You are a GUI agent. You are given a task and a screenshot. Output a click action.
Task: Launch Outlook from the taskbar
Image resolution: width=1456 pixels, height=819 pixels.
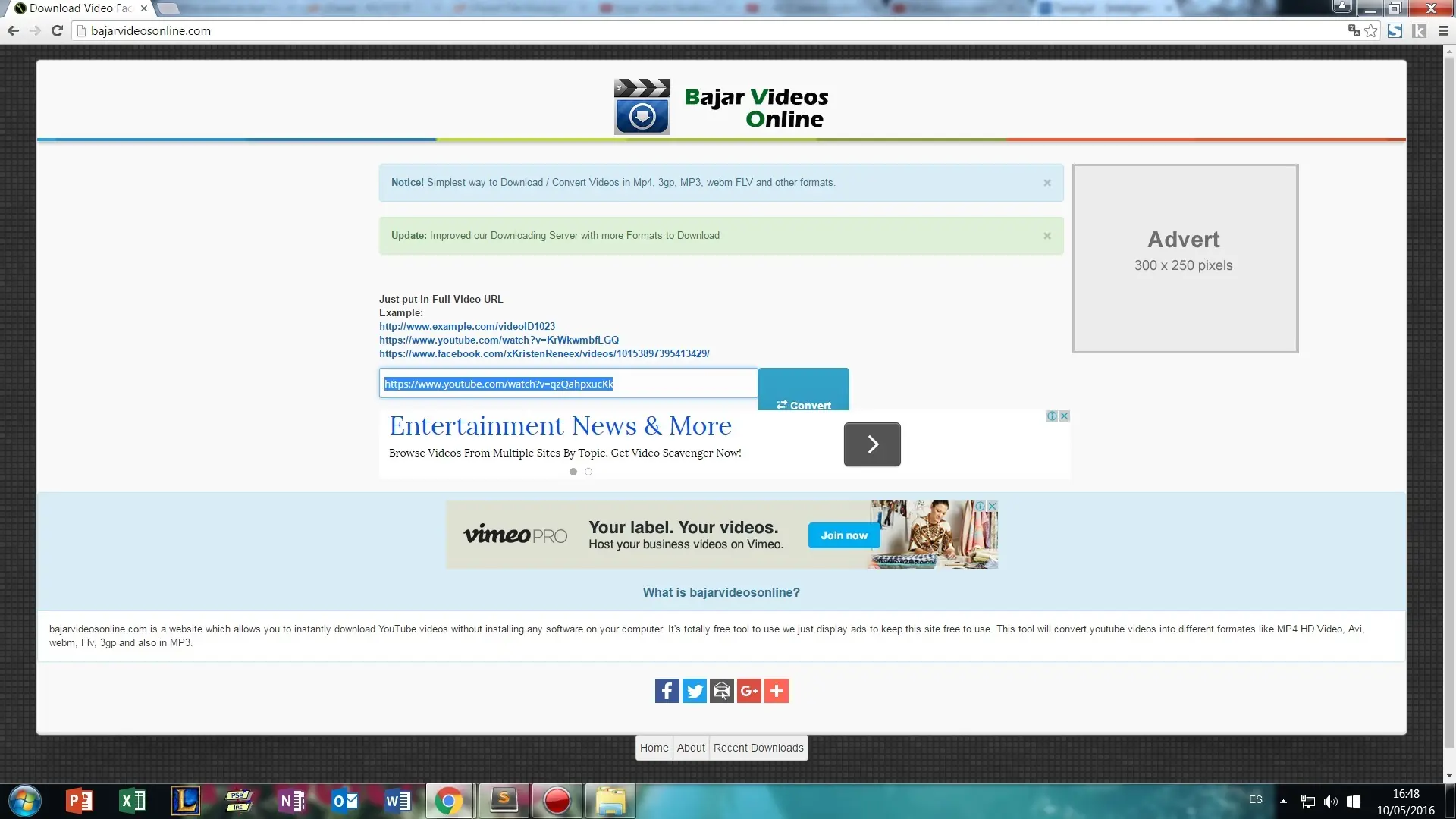(x=345, y=801)
